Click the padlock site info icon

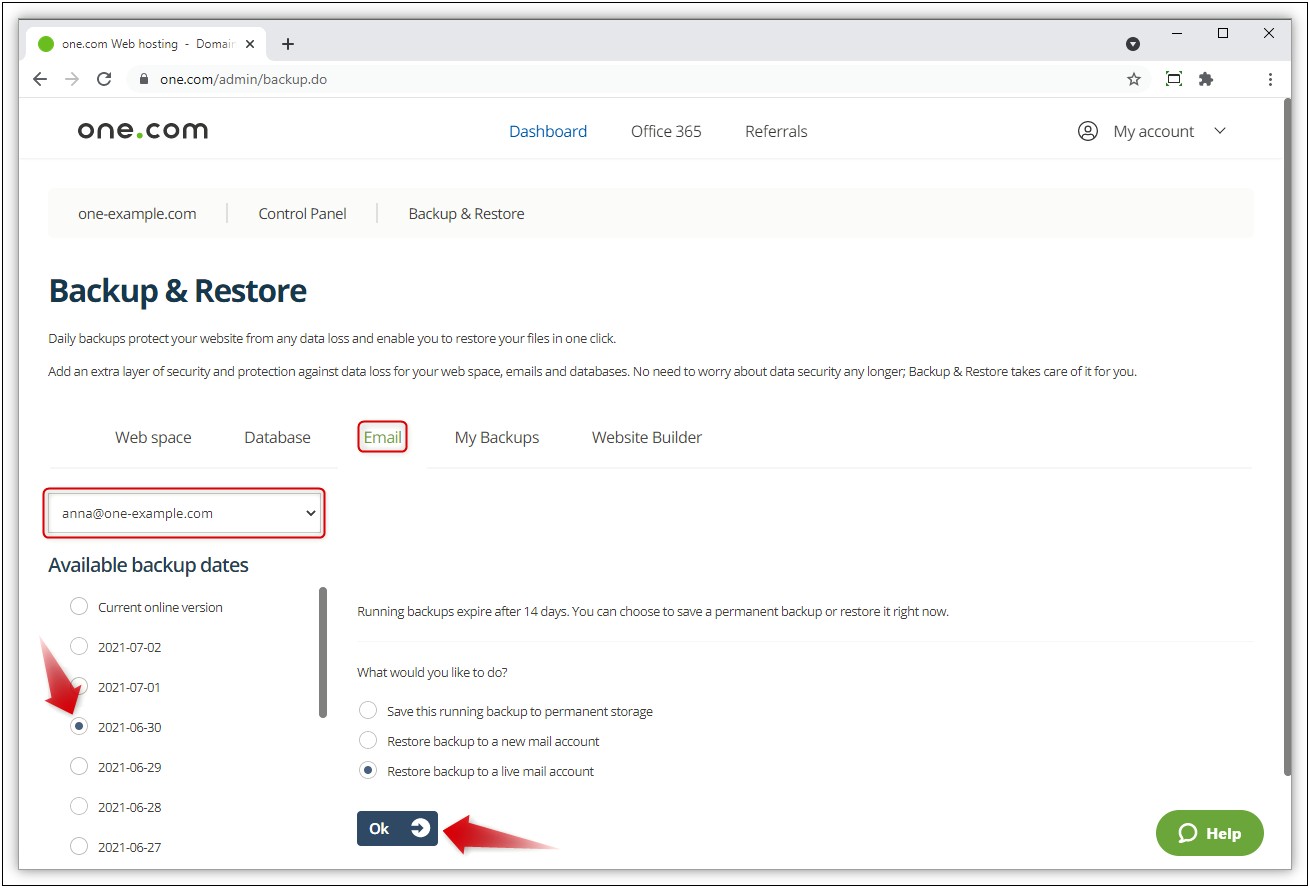click(x=144, y=79)
